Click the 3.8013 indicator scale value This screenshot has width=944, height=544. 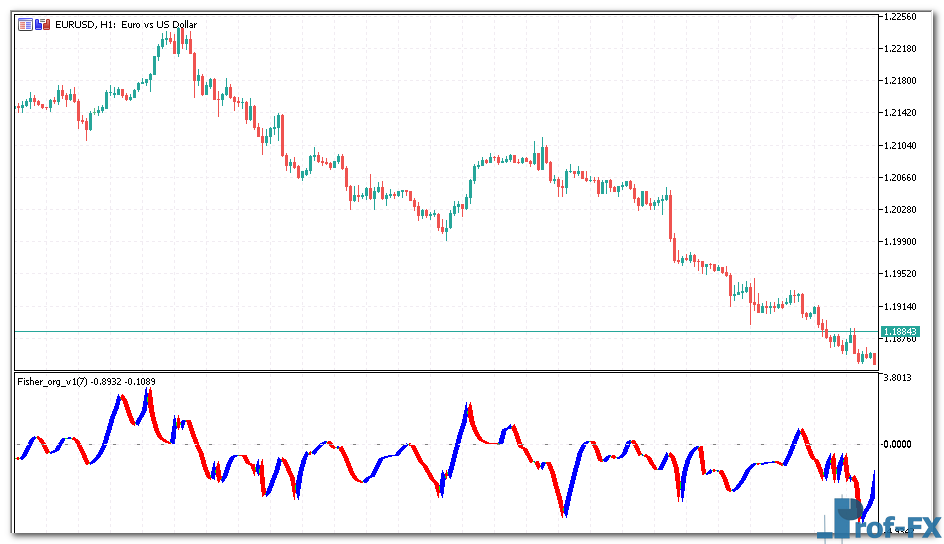click(898, 378)
